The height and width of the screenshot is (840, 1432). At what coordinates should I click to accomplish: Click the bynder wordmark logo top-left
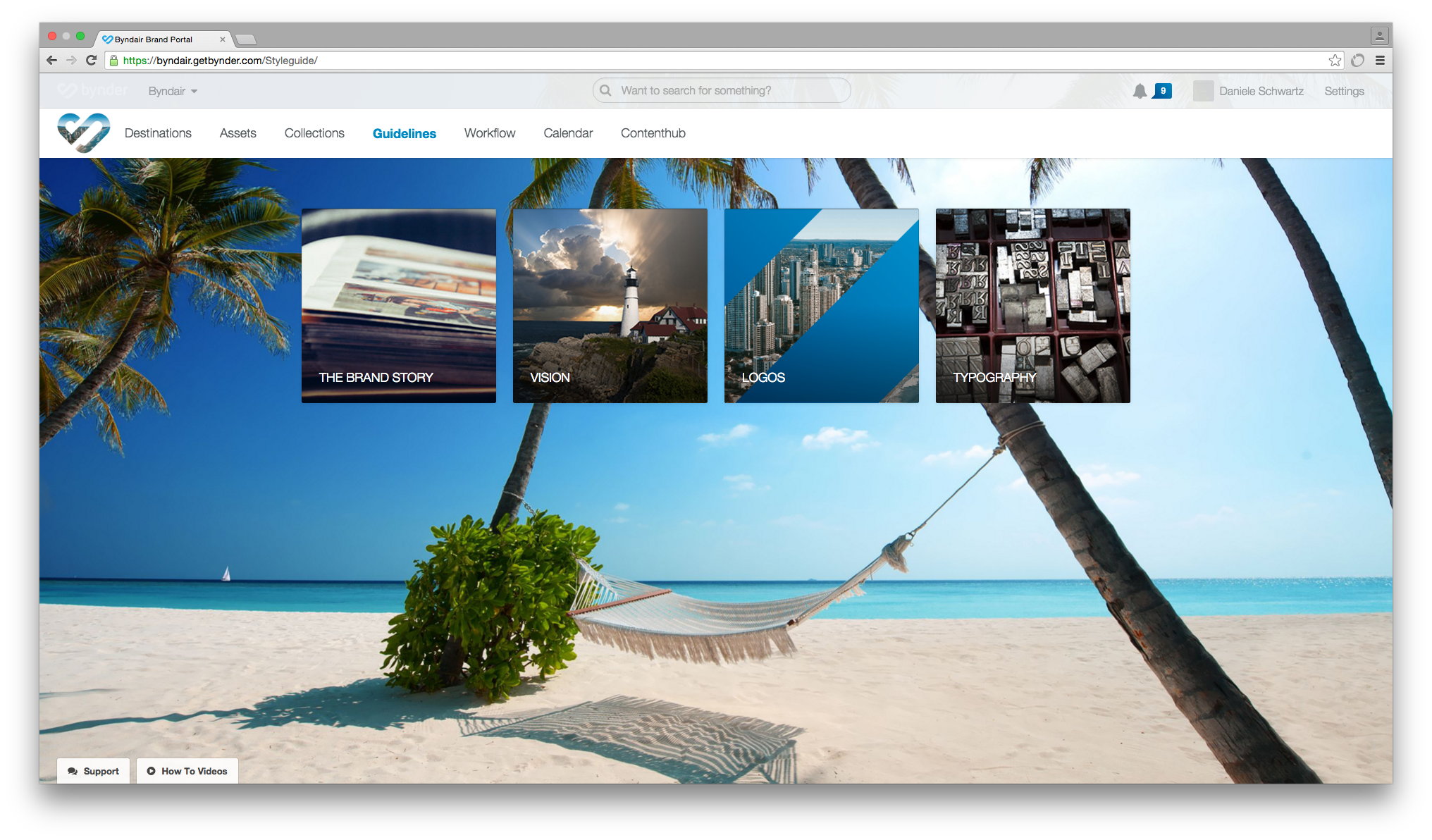(94, 90)
